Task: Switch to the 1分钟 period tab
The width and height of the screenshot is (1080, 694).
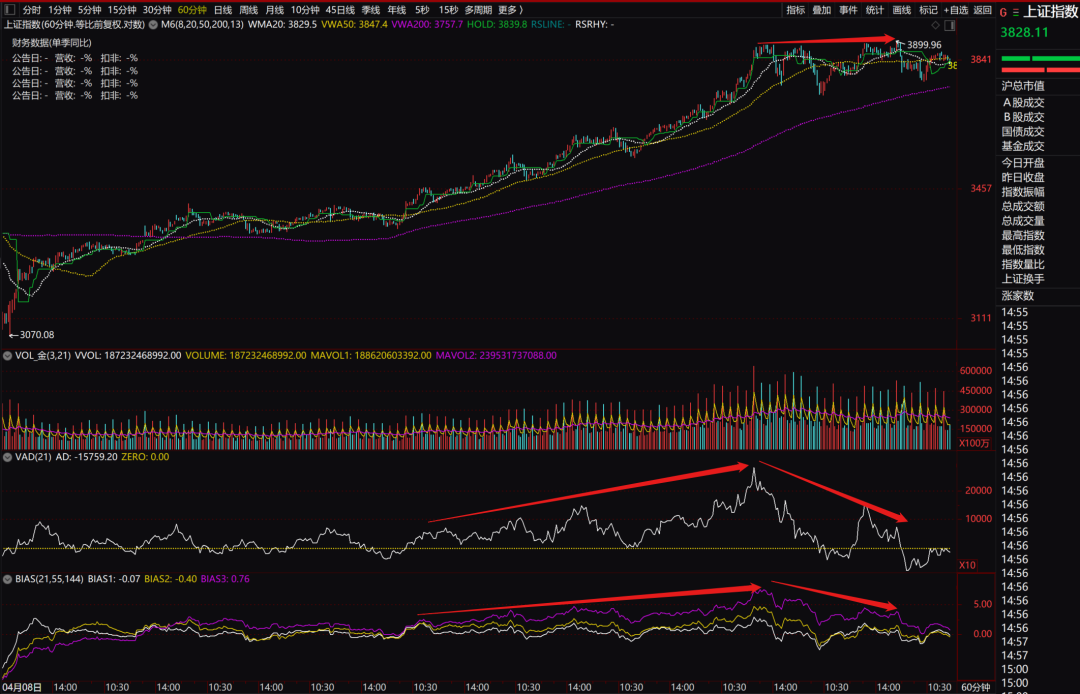Action: click(60, 10)
